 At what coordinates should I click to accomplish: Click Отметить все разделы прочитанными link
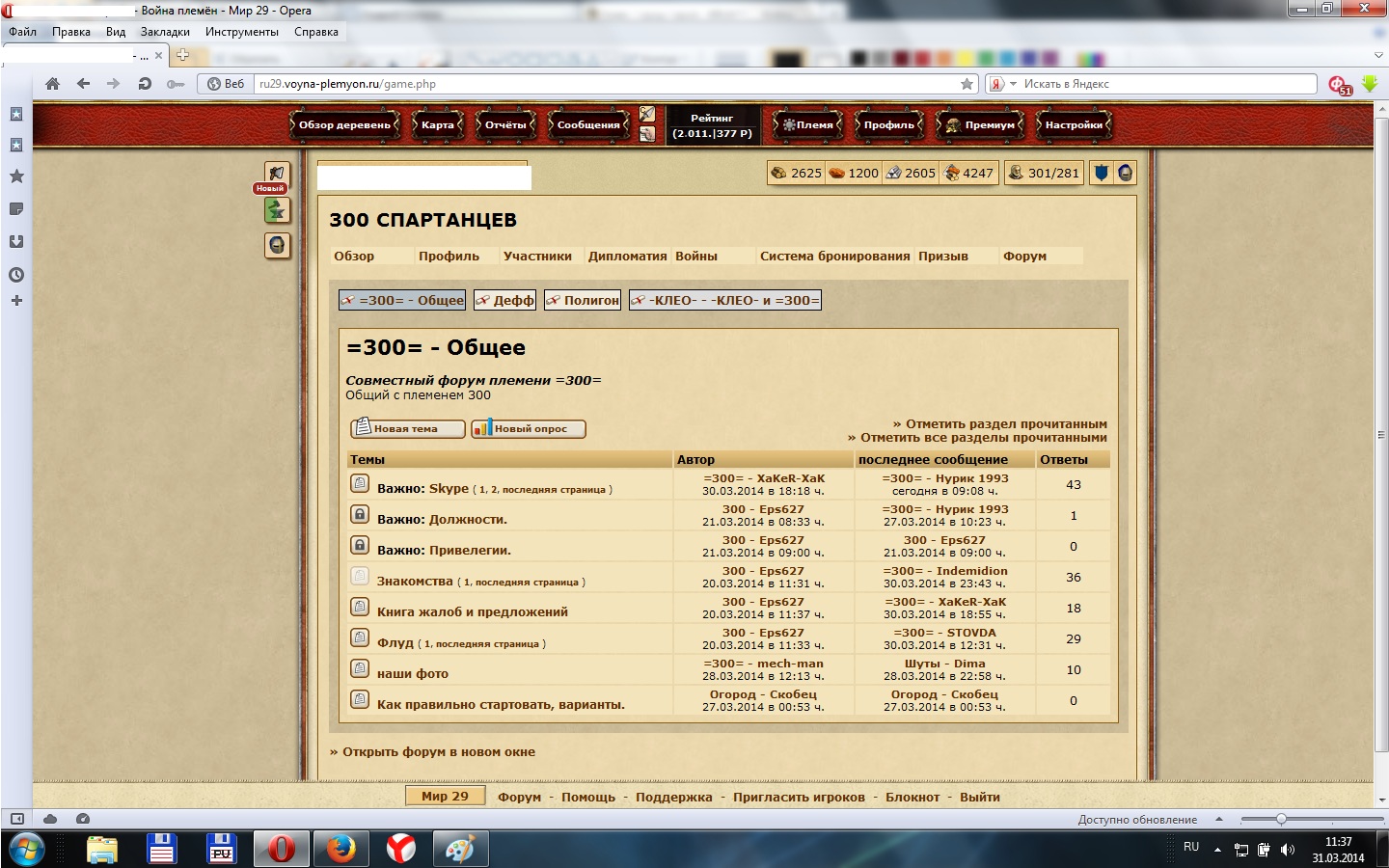[977, 437]
